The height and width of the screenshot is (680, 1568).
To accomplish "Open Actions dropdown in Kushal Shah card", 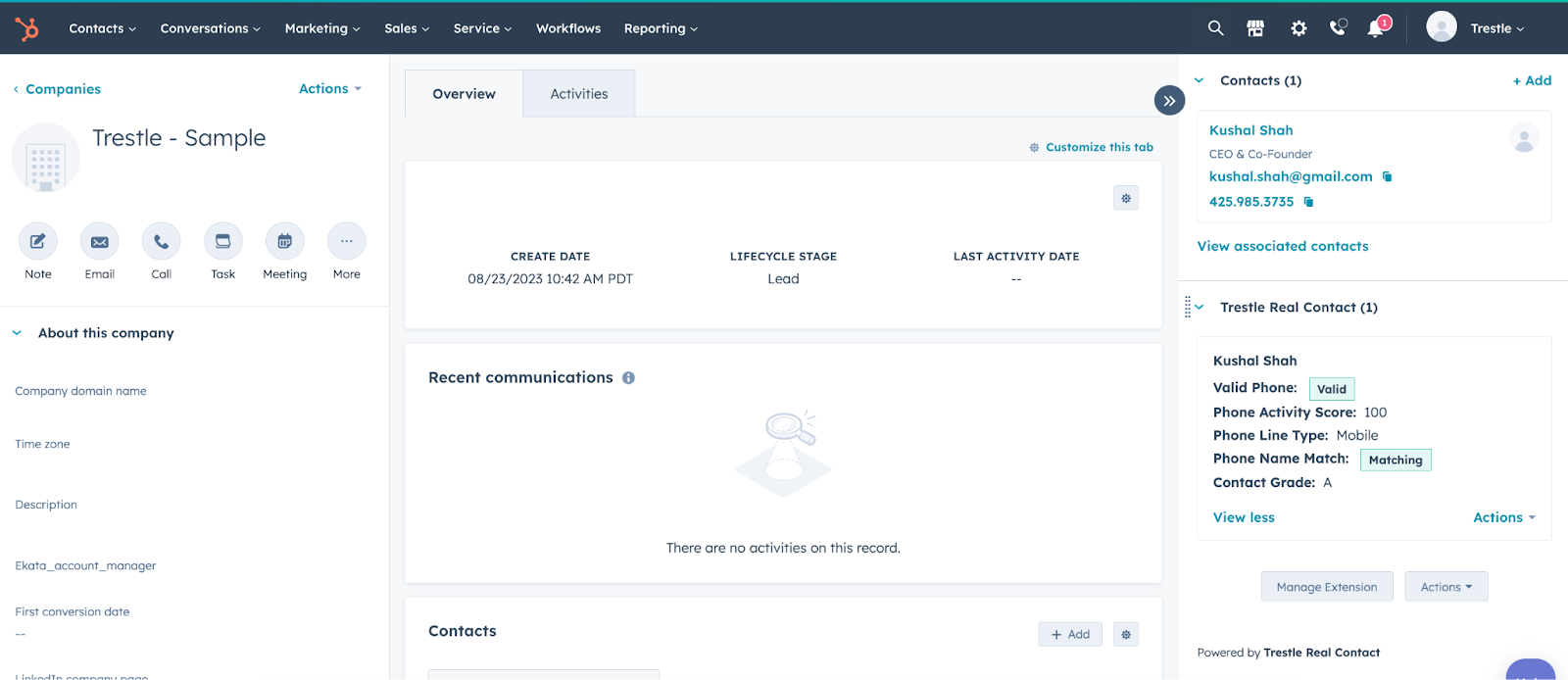I will [x=1504, y=517].
